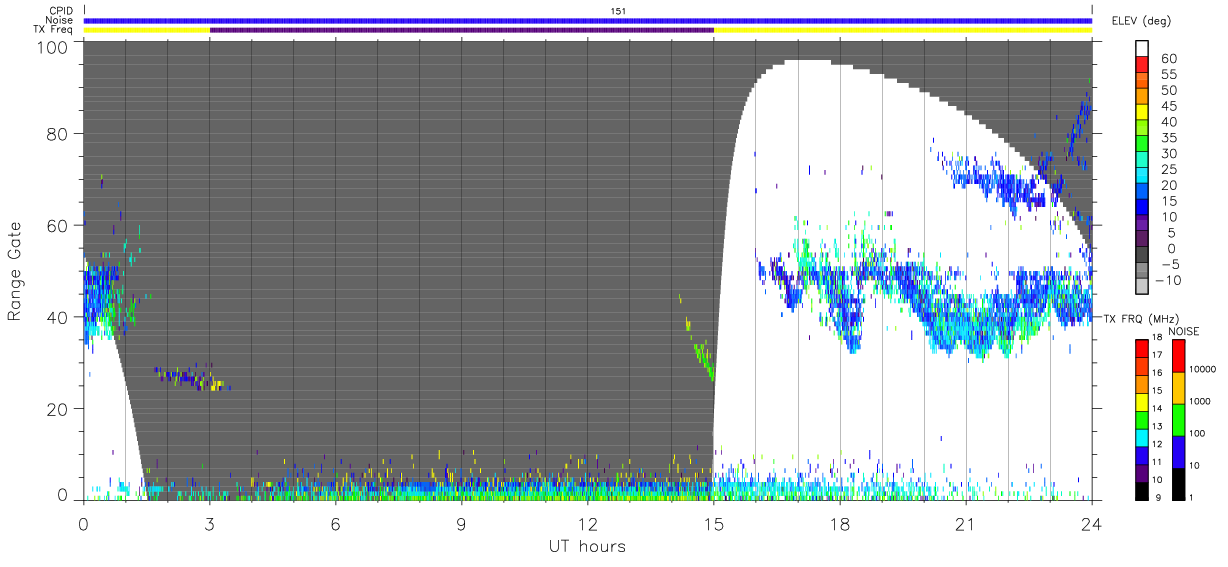Click the white top segment of ELEV colorbar
The width and height of the screenshot is (1228, 567).
point(1144,48)
